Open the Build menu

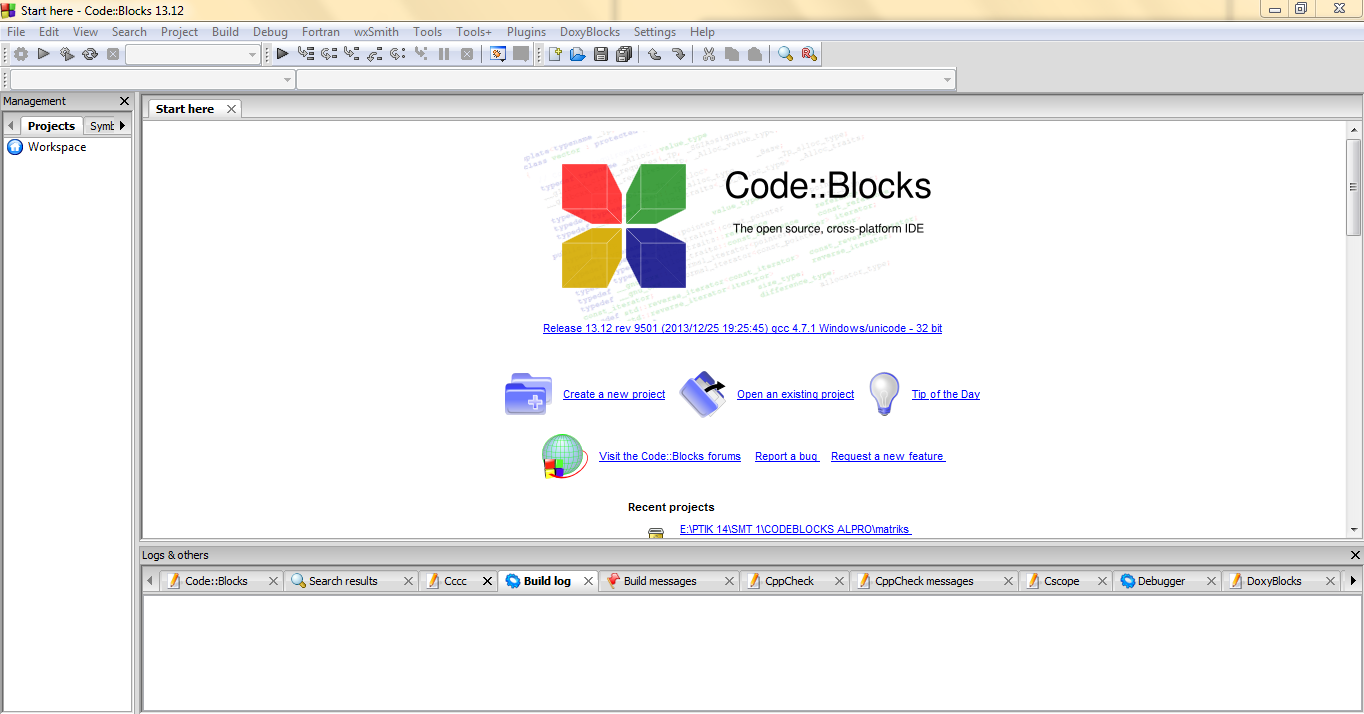coord(225,32)
